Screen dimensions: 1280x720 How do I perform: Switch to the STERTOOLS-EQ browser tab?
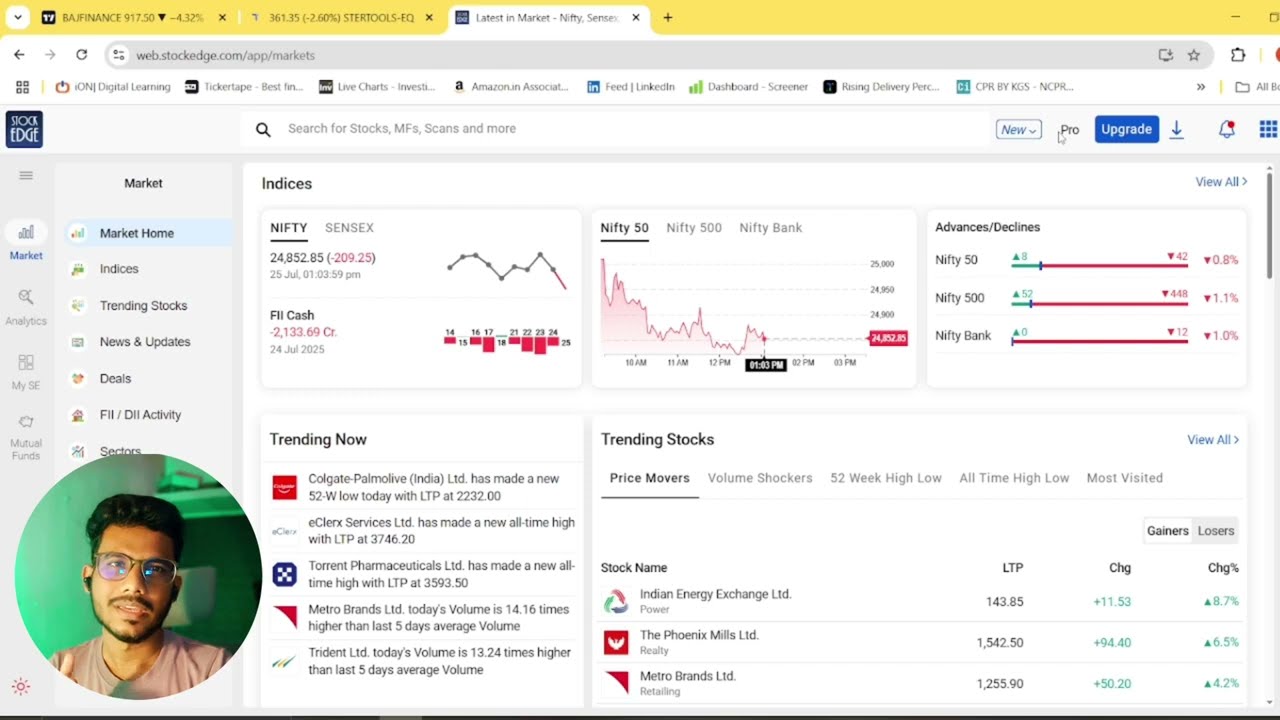(x=341, y=17)
